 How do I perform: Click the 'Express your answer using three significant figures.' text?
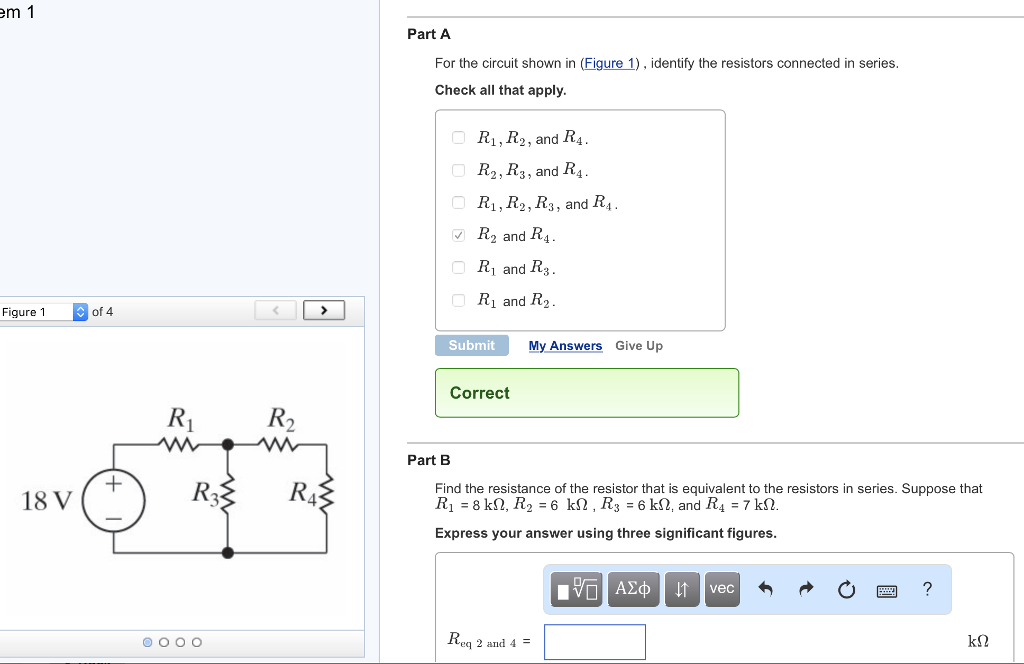(605, 533)
